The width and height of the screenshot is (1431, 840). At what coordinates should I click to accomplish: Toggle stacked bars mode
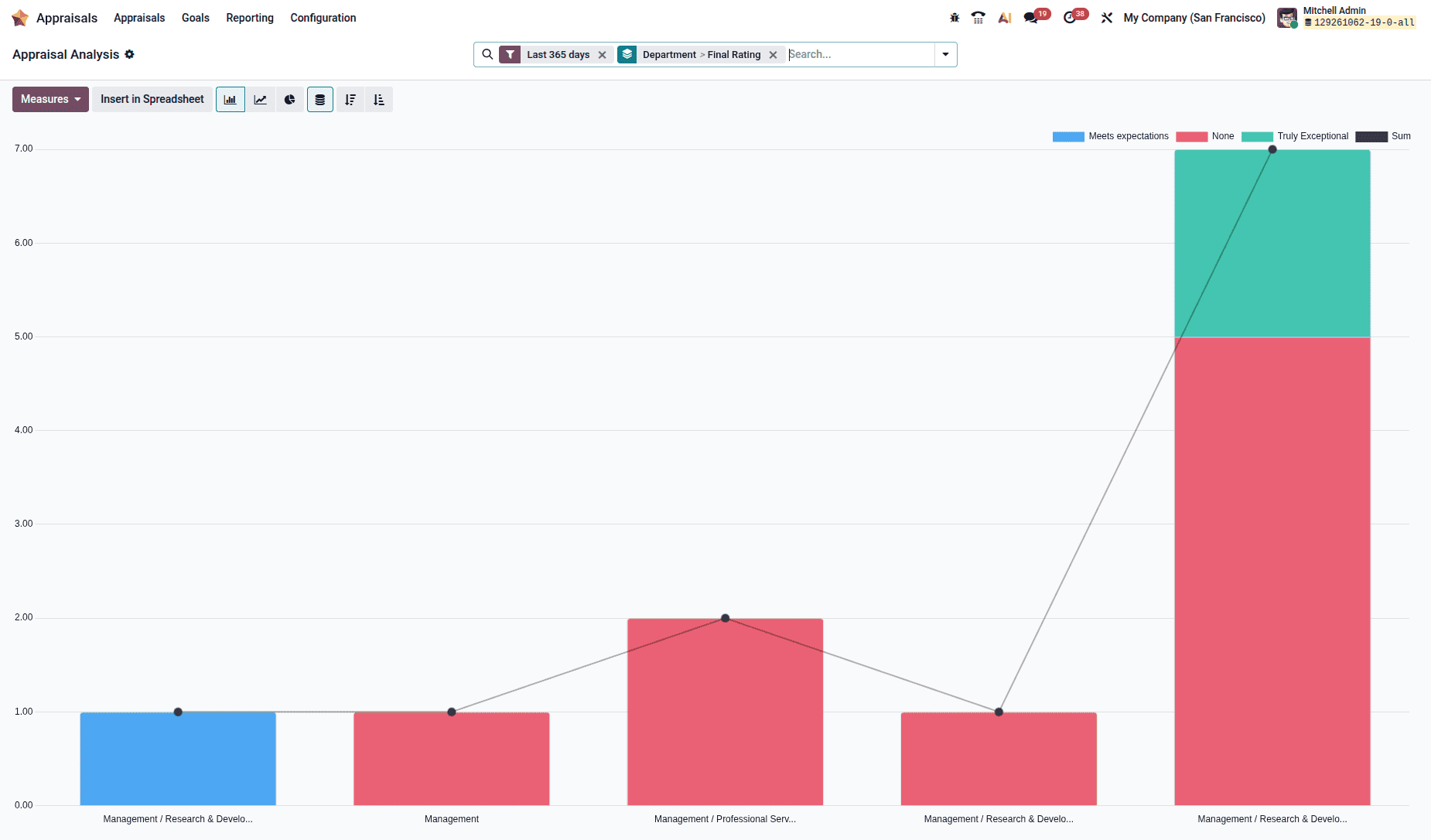[x=320, y=100]
